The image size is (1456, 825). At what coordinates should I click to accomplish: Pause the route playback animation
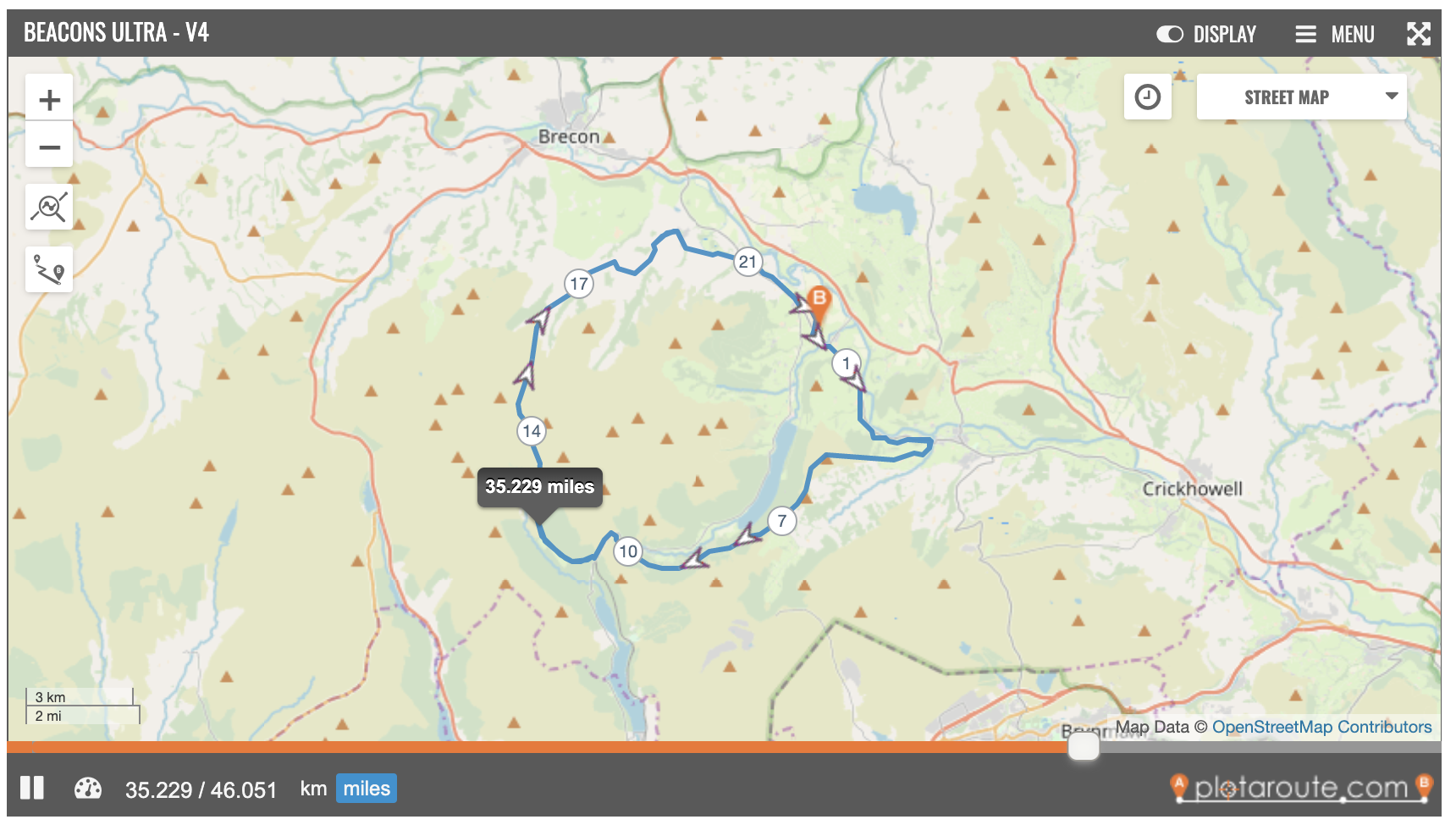pyautogui.click(x=33, y=788)
